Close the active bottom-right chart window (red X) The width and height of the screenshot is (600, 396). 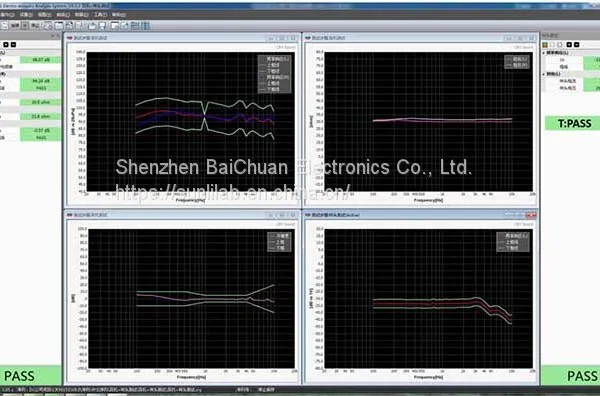(x=531, y=215)
